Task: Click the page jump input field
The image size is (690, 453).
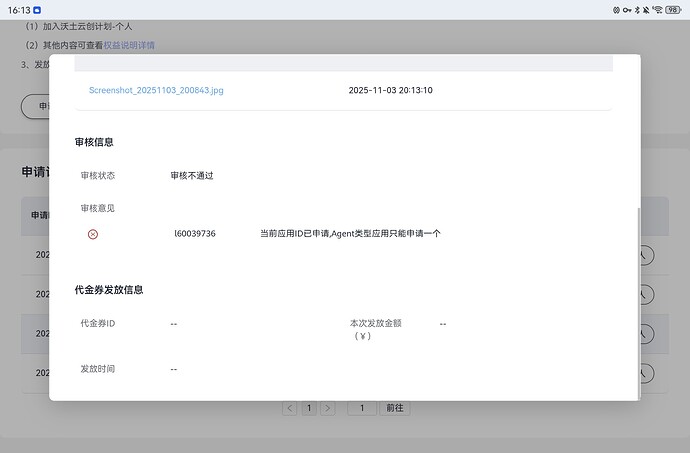Action: click(x=362, y=408)
